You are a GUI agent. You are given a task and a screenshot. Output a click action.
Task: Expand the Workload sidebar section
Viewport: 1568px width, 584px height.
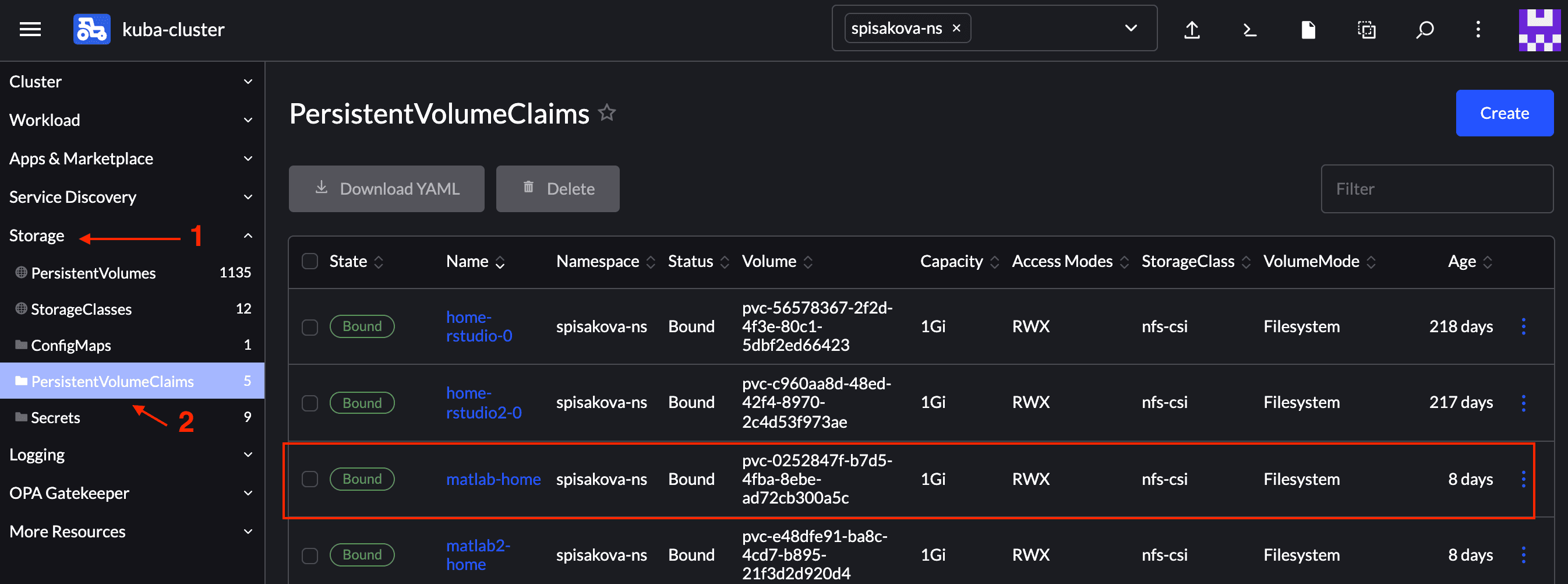pyautogui.click(x=131, y=120)
